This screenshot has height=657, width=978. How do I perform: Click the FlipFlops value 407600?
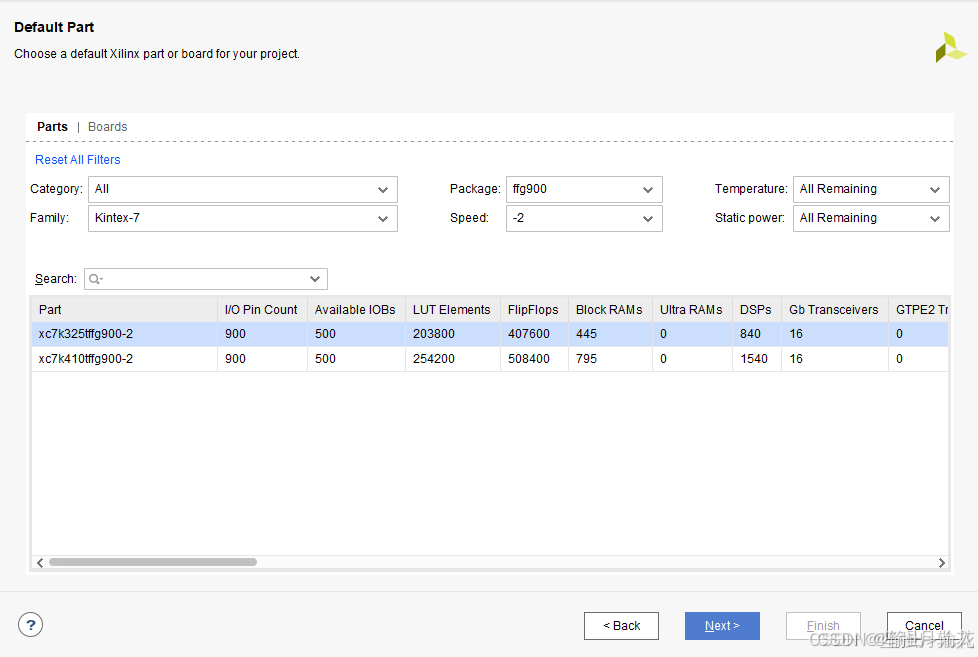(x=529, y=334)
